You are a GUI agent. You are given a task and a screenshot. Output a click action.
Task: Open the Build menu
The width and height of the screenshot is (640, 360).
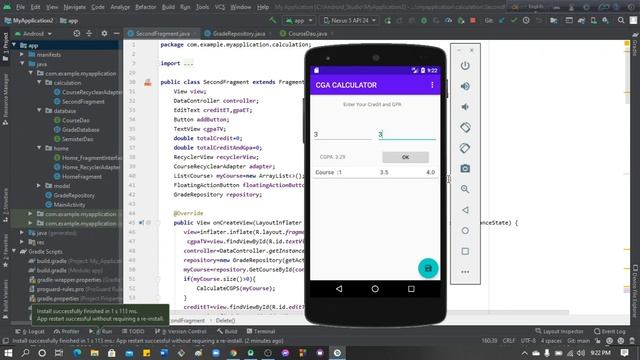pyautogui.click(x=168, y=7)
